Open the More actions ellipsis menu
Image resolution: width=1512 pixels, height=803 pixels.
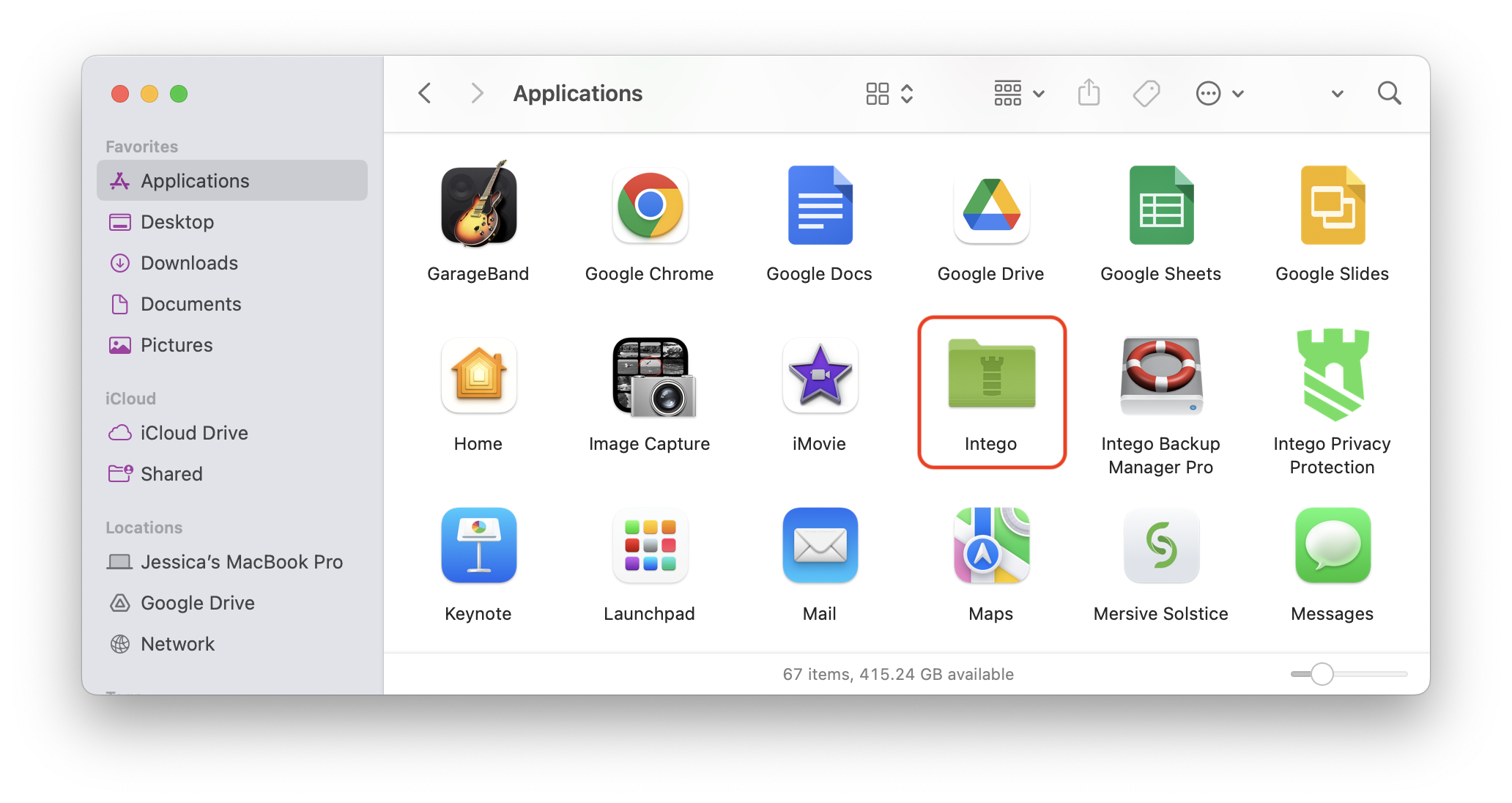1220,94
